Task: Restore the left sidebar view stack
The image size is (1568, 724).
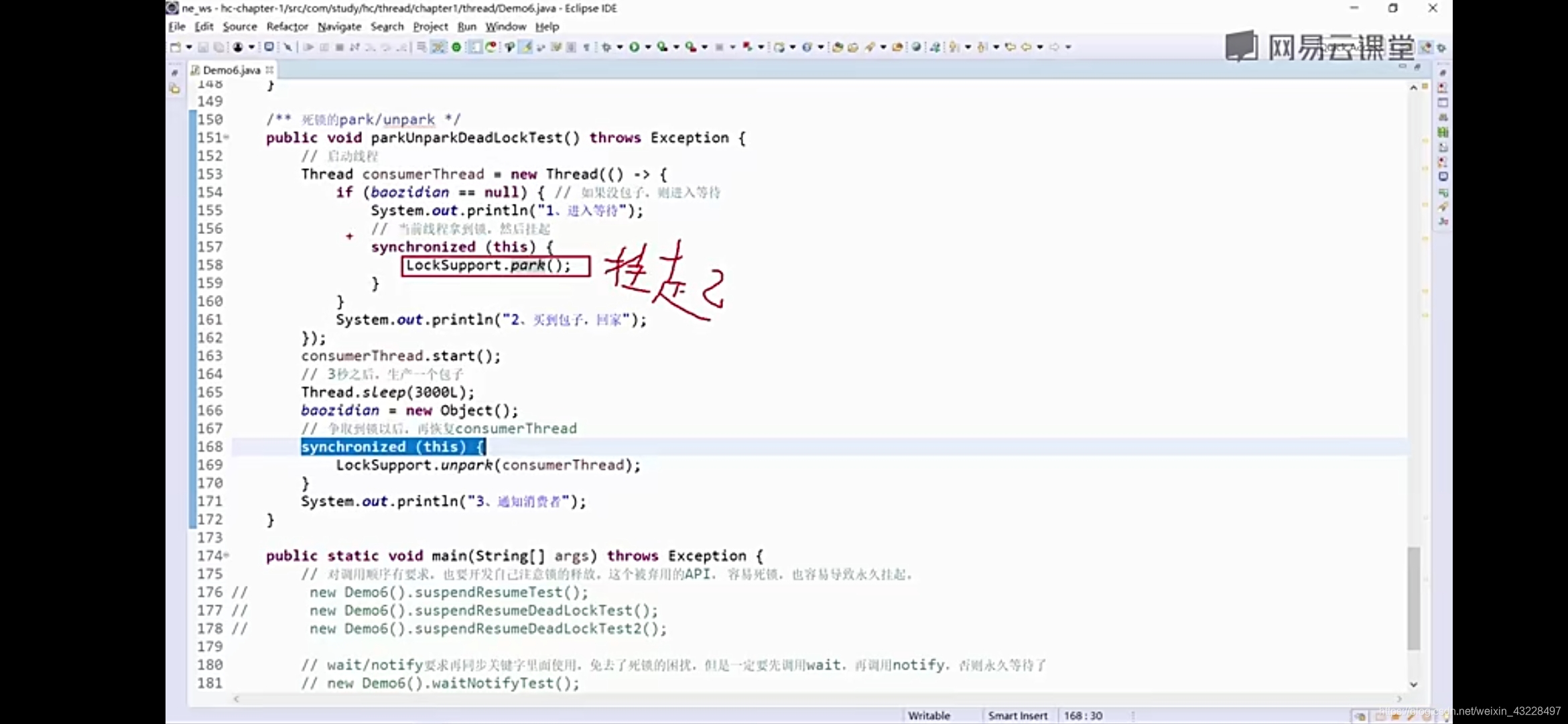Action: coord(174,72)
